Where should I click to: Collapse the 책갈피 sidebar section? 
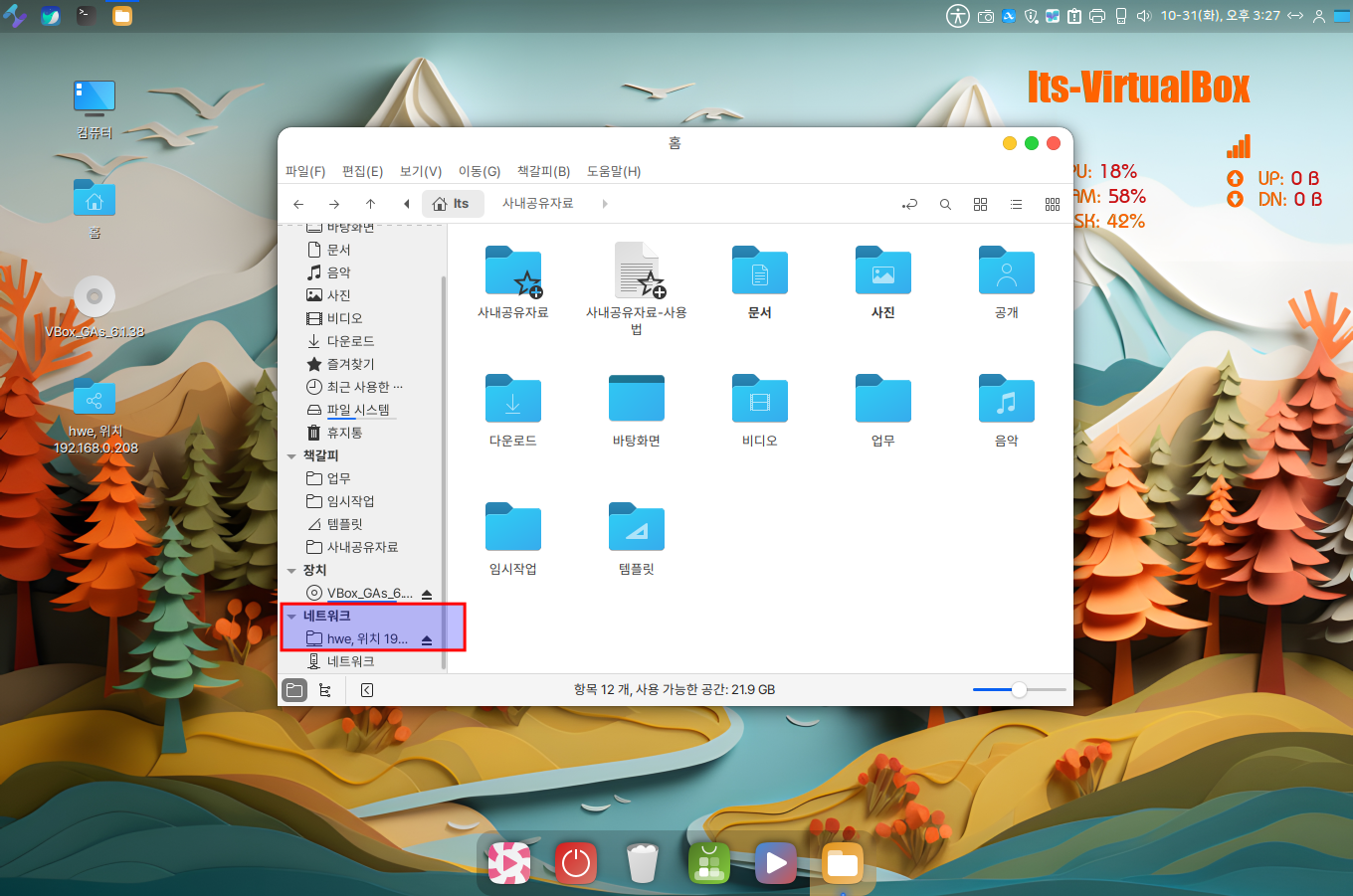click(x=291, y=456)
